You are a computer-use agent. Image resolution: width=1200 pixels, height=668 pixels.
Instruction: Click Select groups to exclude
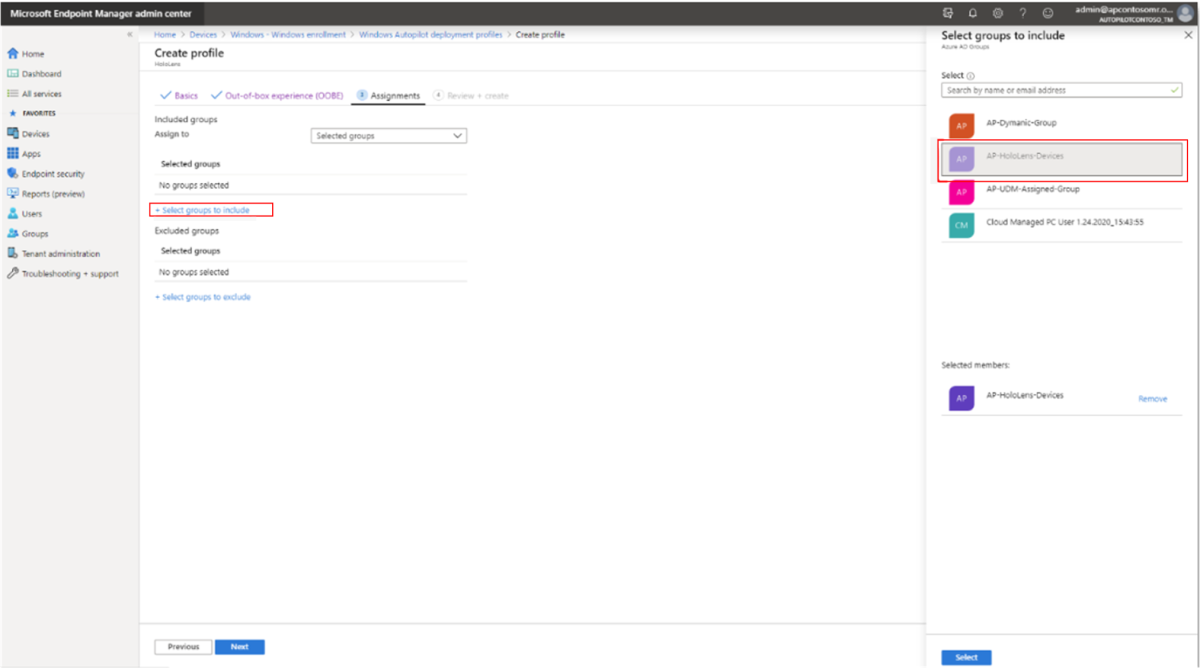click(x=203, y=297)
